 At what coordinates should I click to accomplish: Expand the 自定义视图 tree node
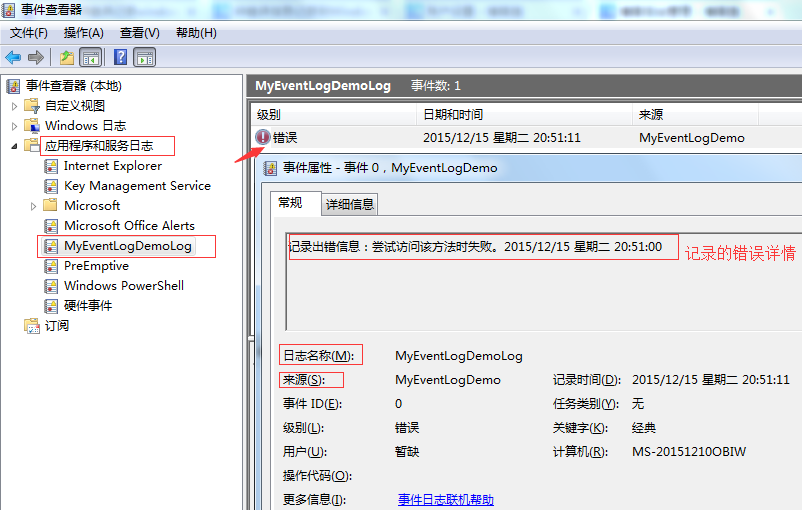(14, 106)
